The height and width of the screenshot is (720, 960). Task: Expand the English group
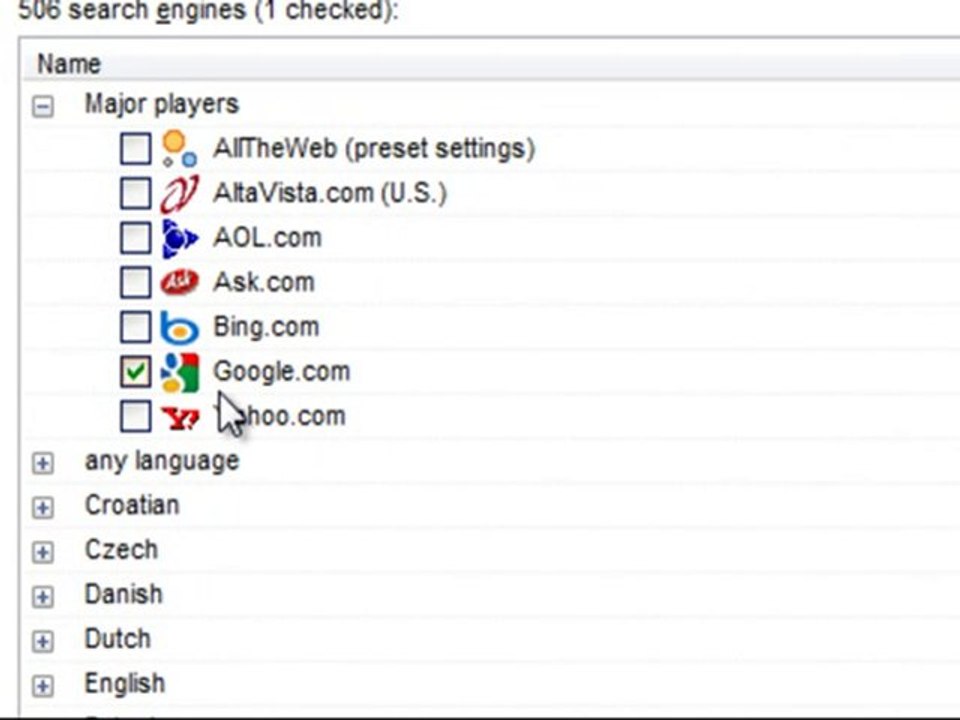click(43, 686)
